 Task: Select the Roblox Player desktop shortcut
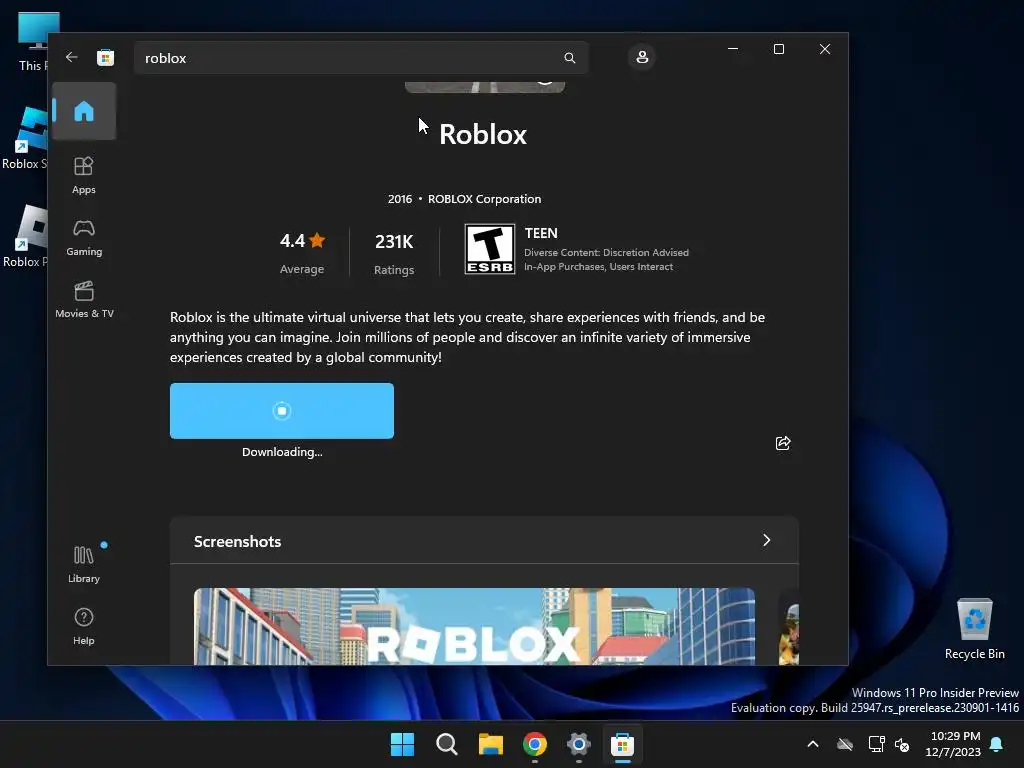tap(25, 236)
